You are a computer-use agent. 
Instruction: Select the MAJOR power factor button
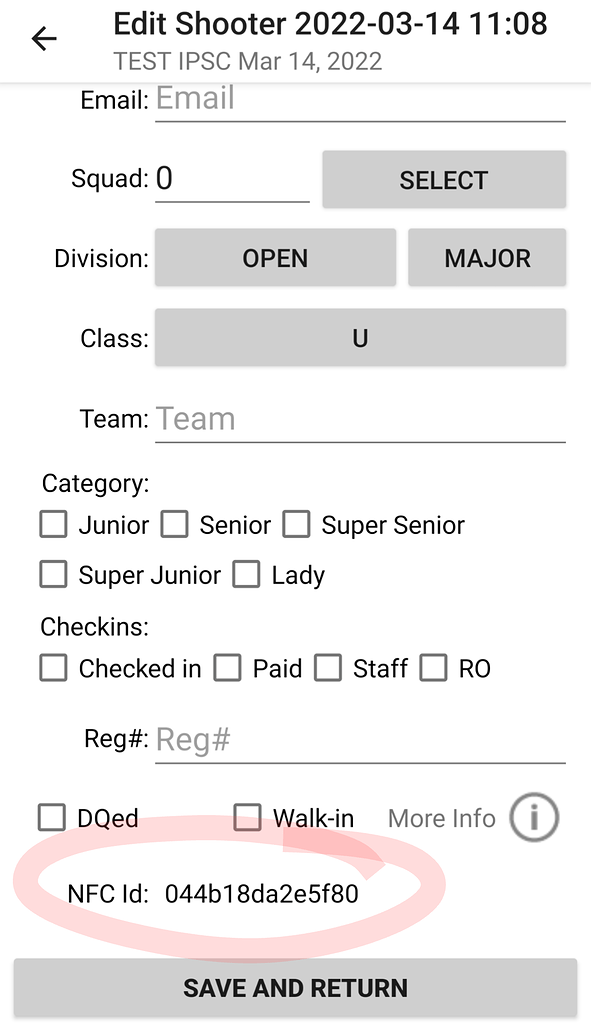click(x=487, y=257)
